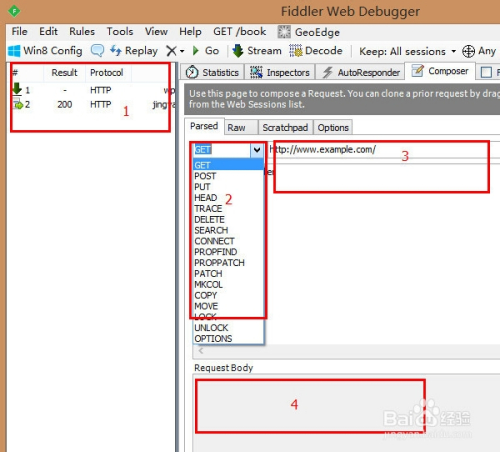Click the # column header
Screen dimensions: 500x452
[27, 72]
